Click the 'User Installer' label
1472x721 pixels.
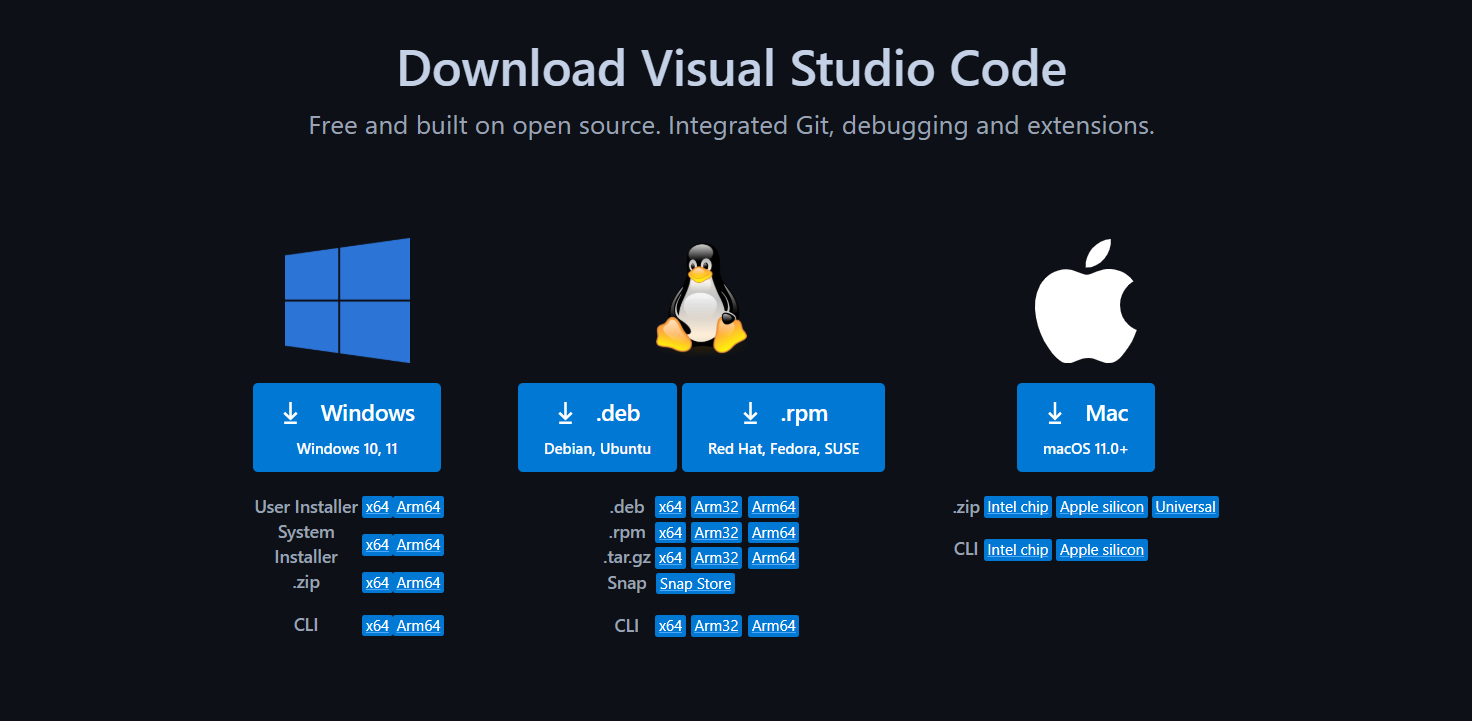(x=306, y=507)
